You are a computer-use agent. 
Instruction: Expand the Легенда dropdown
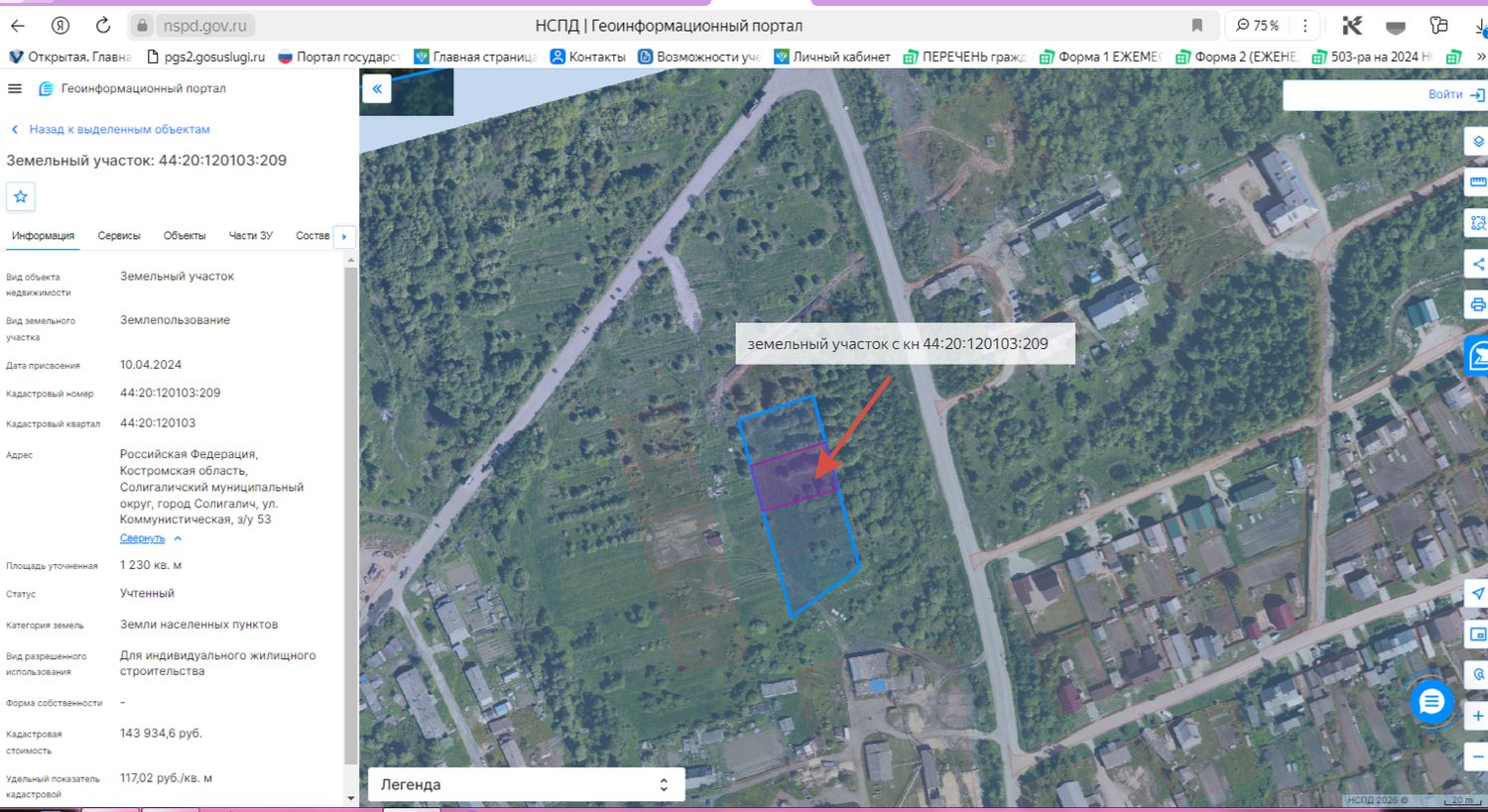tap(526, 784)
